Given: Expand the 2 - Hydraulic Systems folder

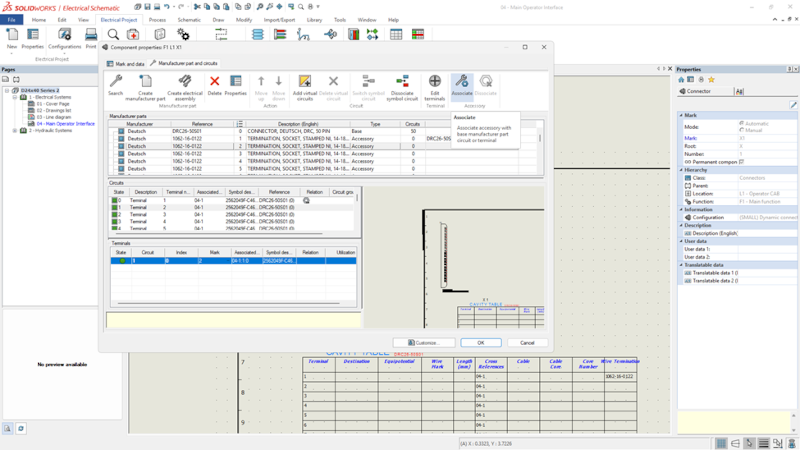Looking at the screenshot, I should pyautogui.click(x=15, y=131).
